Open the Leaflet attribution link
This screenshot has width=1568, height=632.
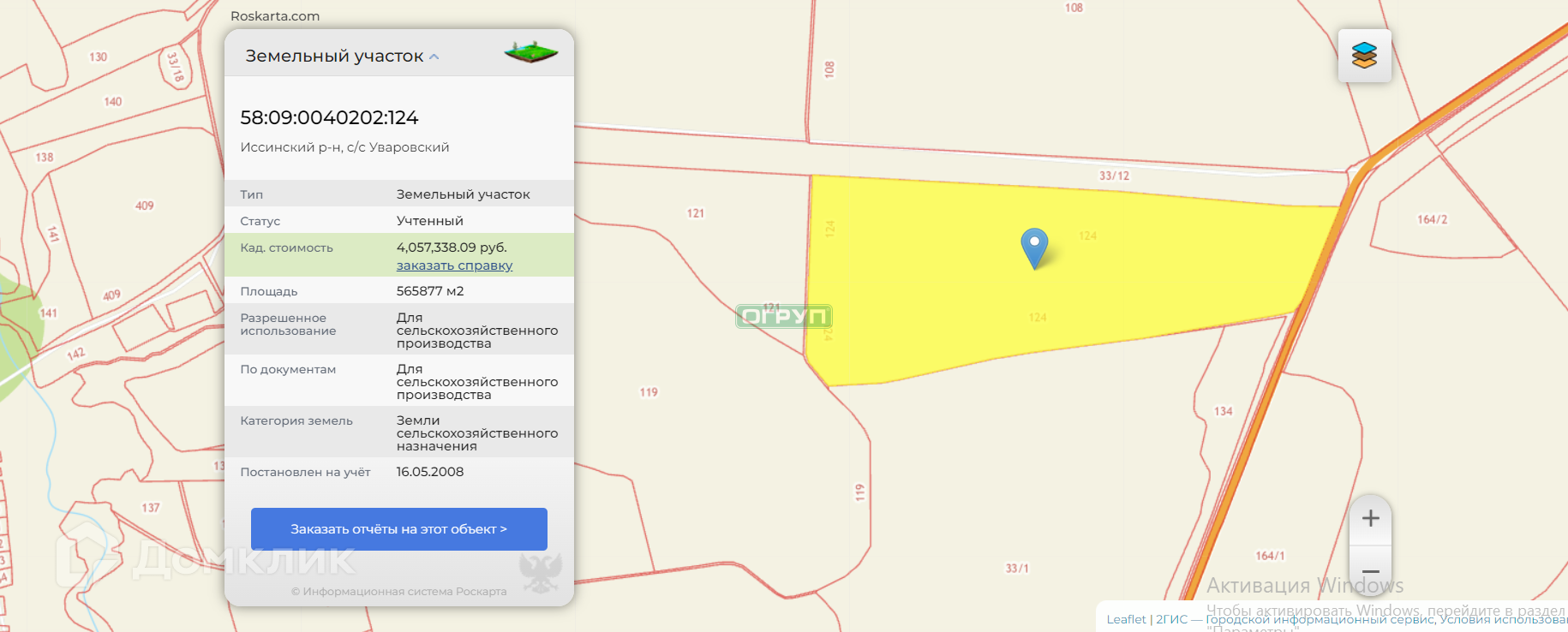[1126, 619]
